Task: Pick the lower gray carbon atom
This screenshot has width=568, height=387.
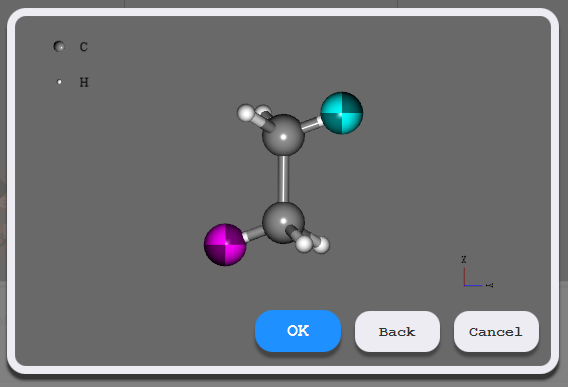Action: point(283,222)
